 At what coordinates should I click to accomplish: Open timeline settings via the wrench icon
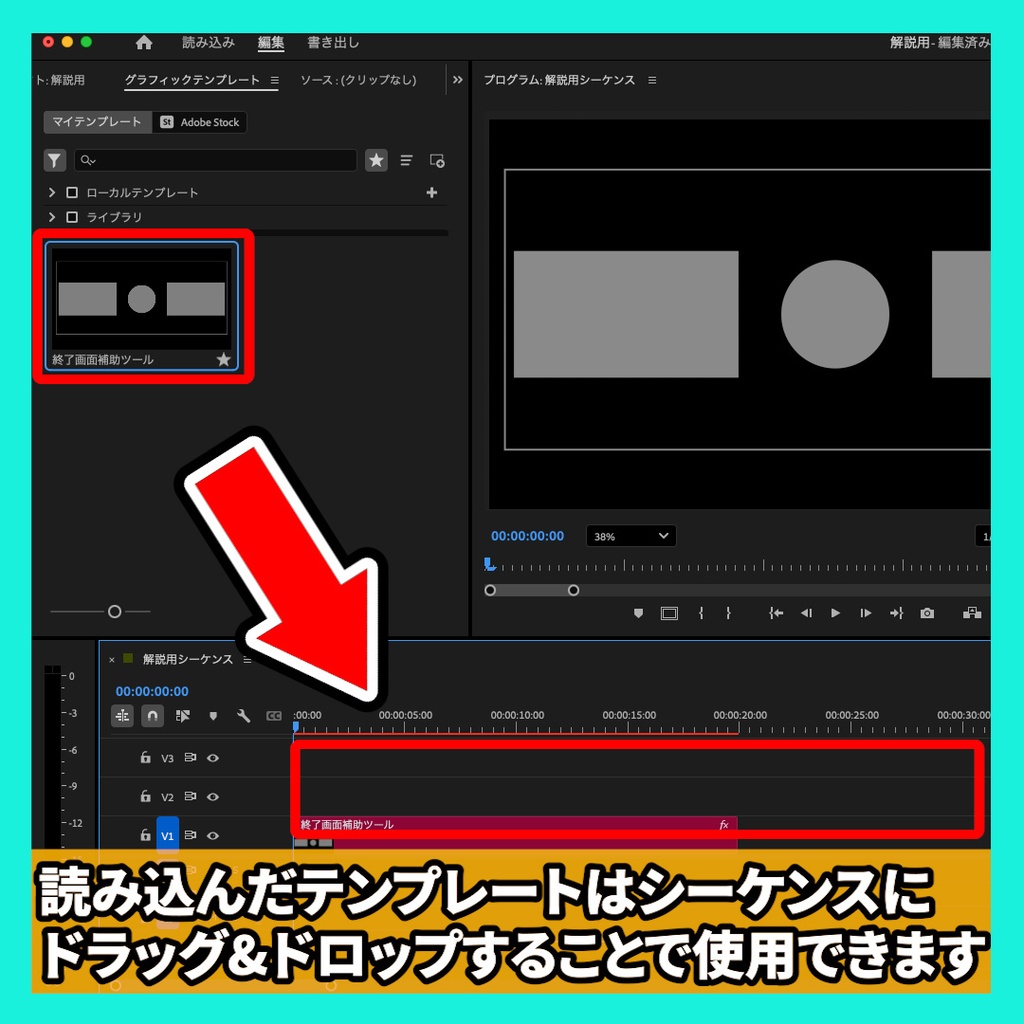[x=245, y=716]
